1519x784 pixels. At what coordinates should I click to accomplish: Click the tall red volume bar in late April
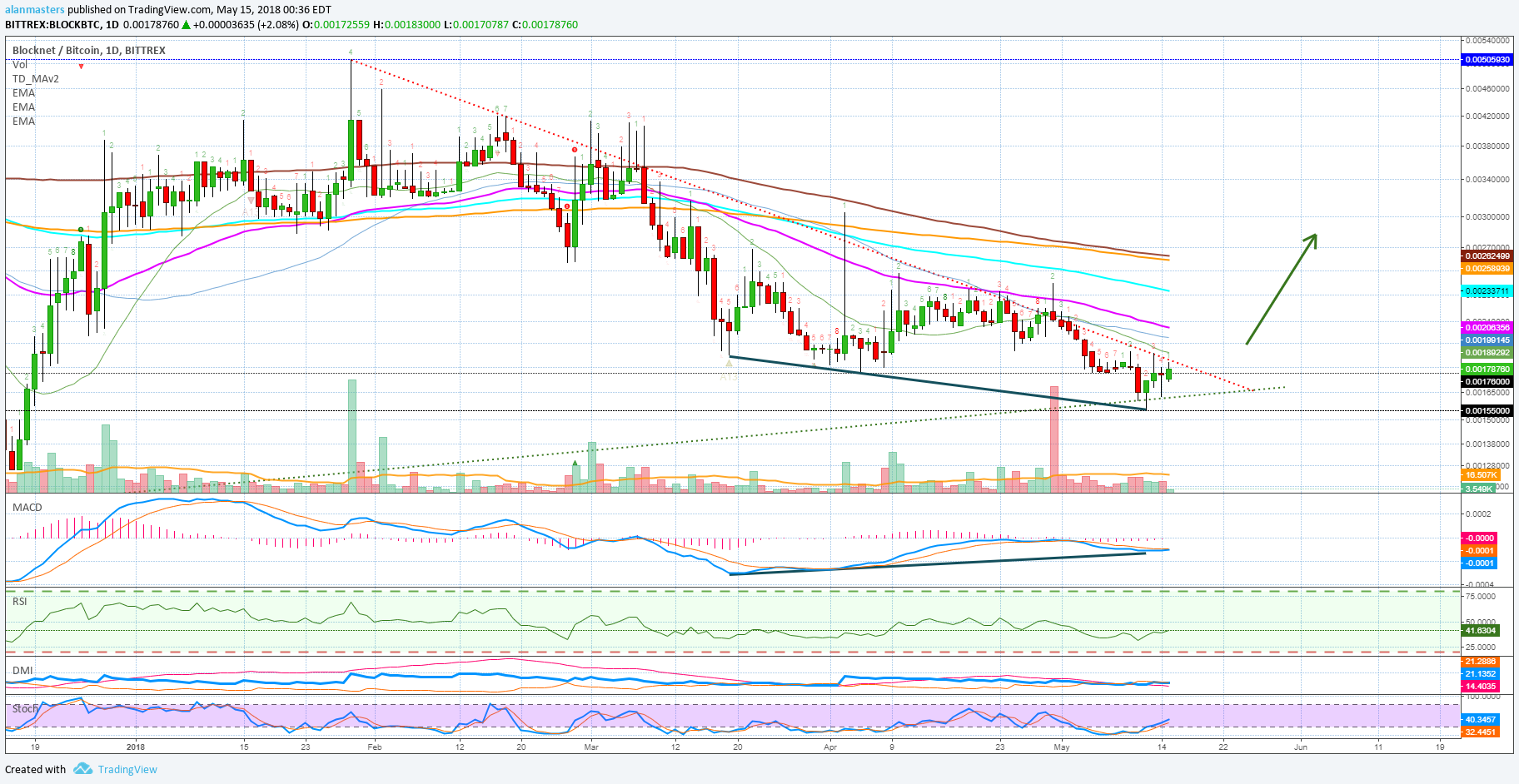(1054, 439)
